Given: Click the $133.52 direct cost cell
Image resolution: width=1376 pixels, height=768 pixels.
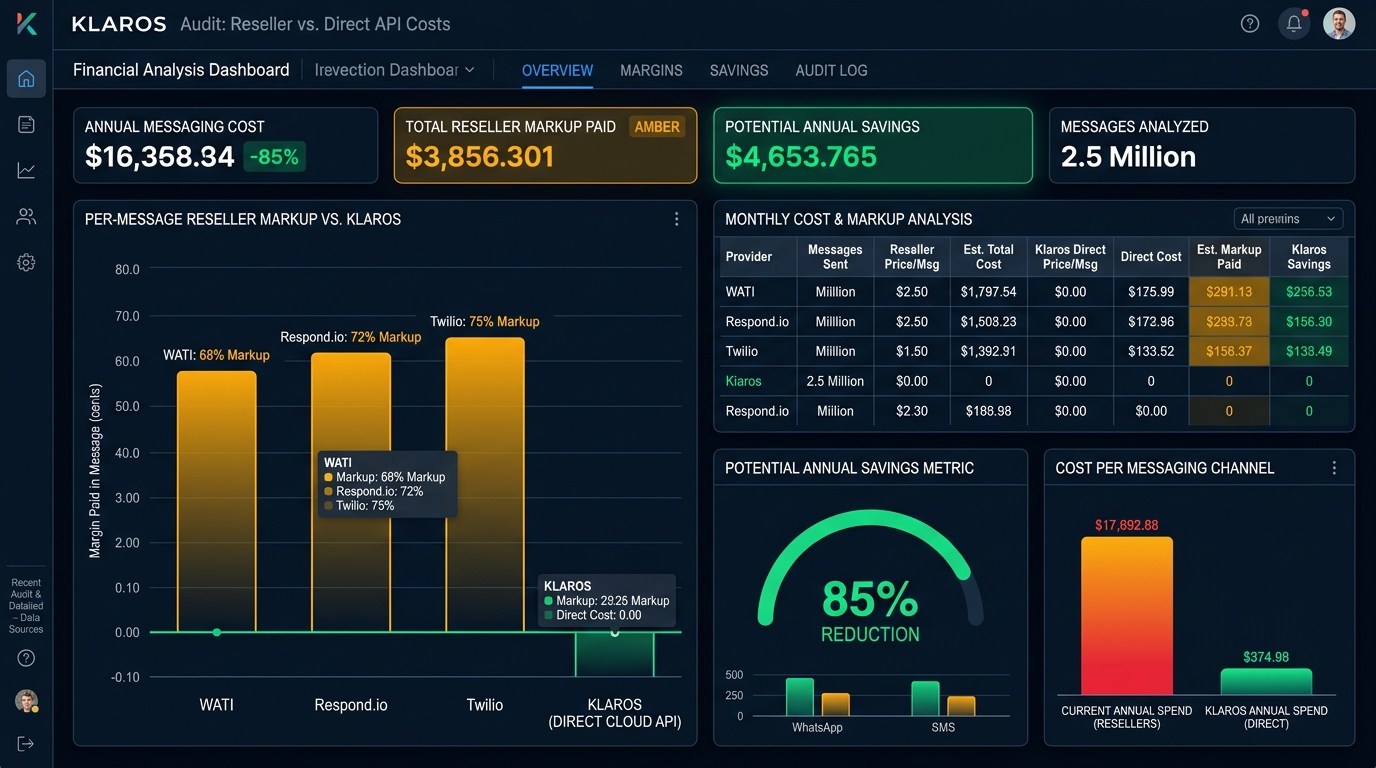Looking at the screenshot, I should coord(1151,351).
